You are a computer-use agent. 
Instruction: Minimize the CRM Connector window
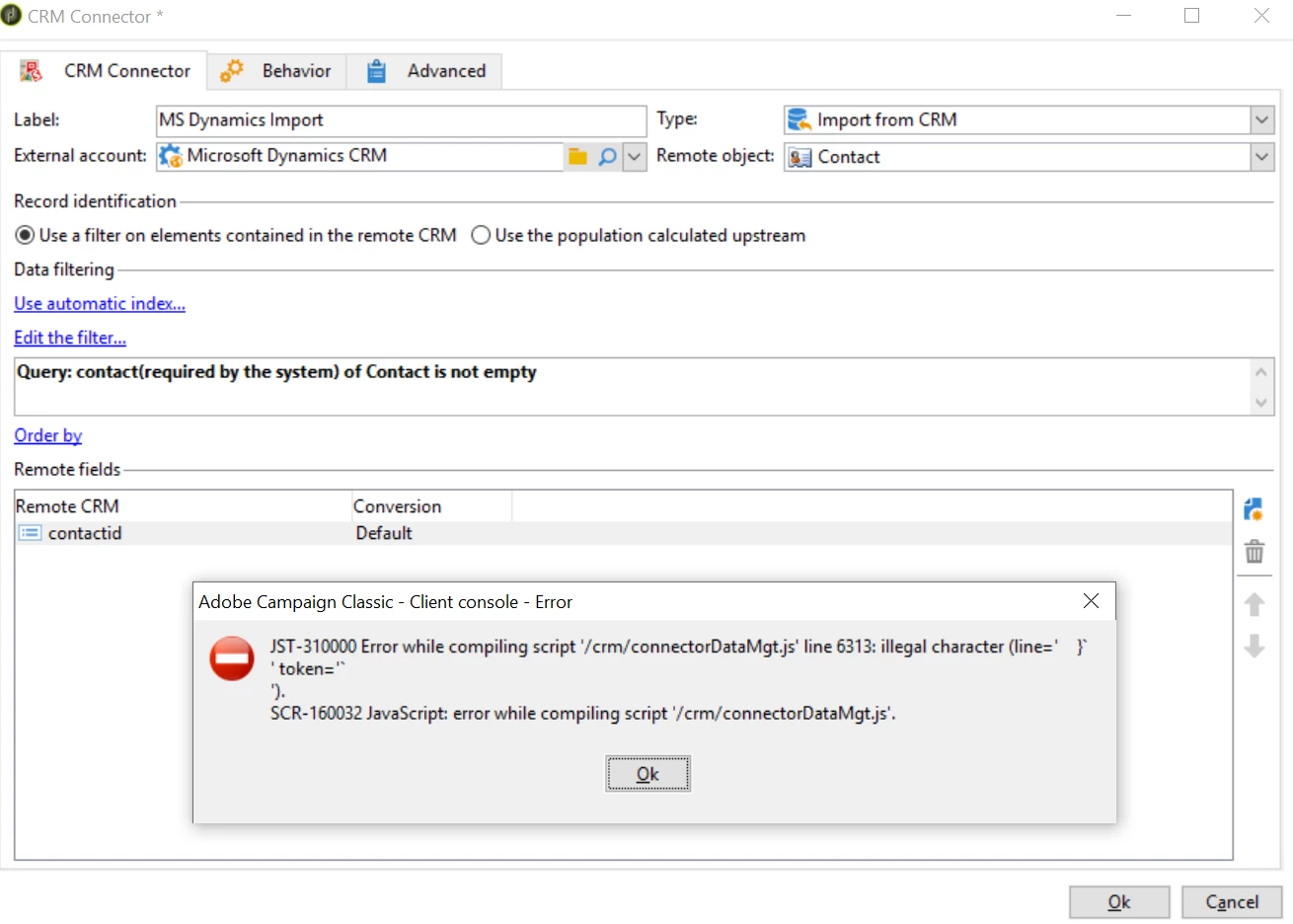pyautogui.click(x=1124, y=16)
